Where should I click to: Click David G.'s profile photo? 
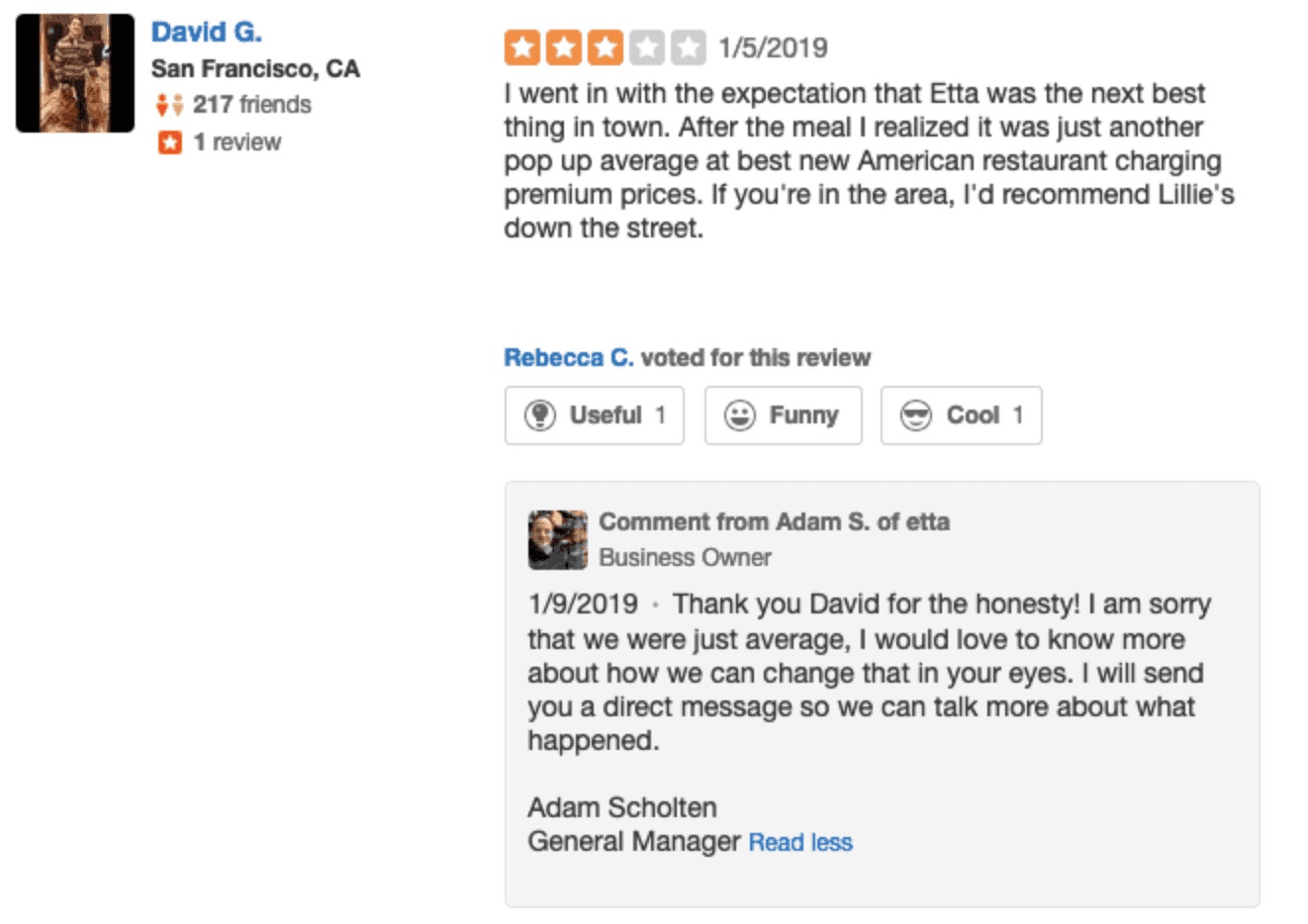tap(74, 71)
